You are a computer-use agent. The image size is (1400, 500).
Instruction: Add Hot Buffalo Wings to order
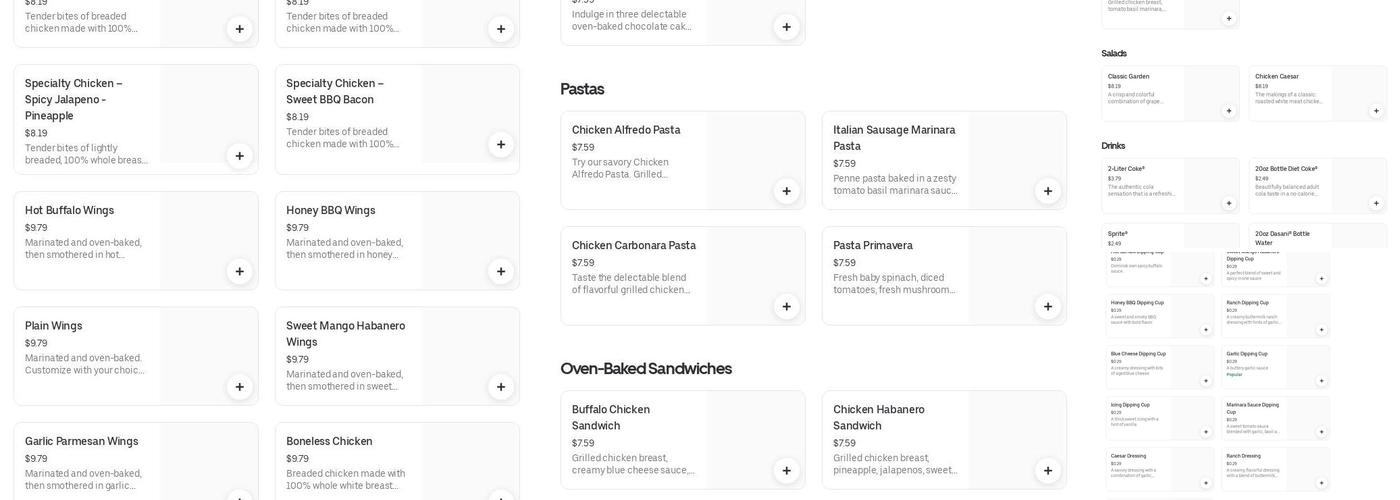coord(240,271)
